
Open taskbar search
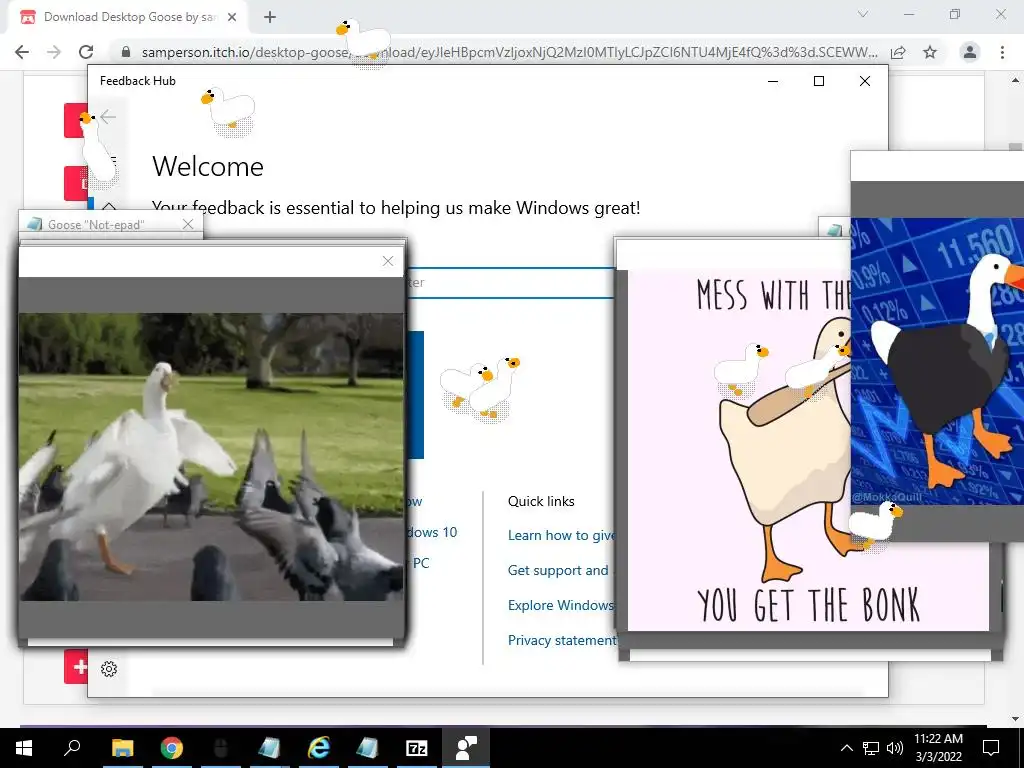pyautogui.click(x=72, y=747)
